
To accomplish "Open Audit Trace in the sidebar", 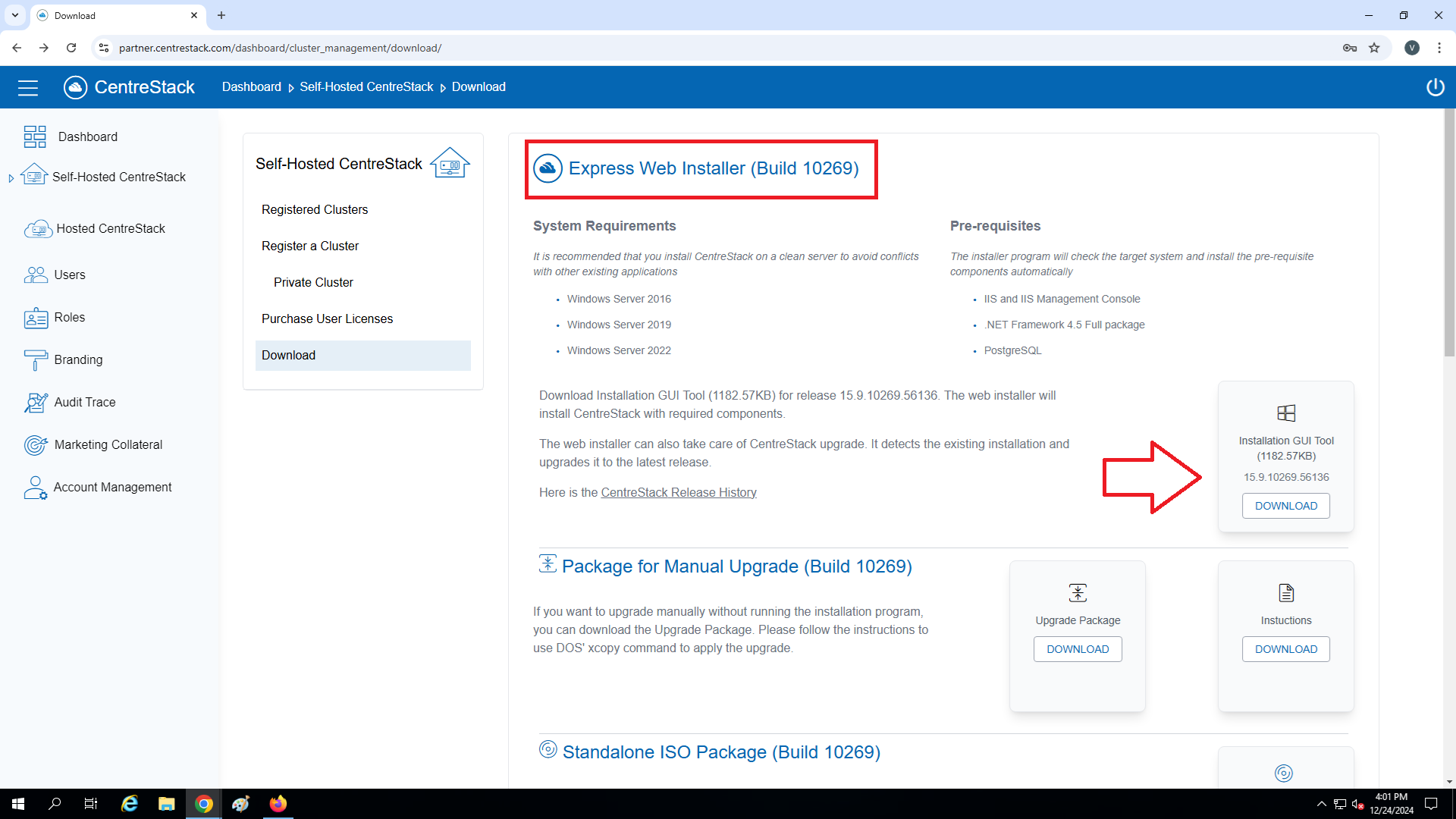I will (85, 402).
